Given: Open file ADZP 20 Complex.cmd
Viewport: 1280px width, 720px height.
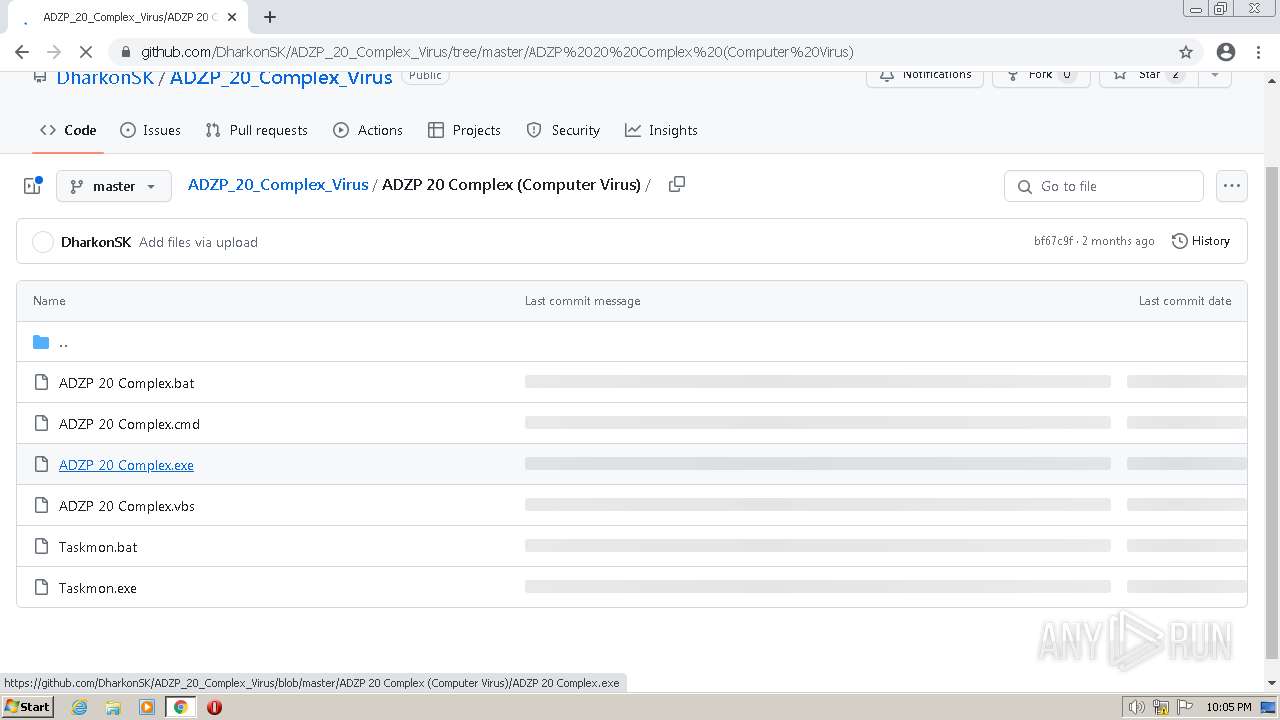Looking at the screenshot, I should click(x=129, y=424).
